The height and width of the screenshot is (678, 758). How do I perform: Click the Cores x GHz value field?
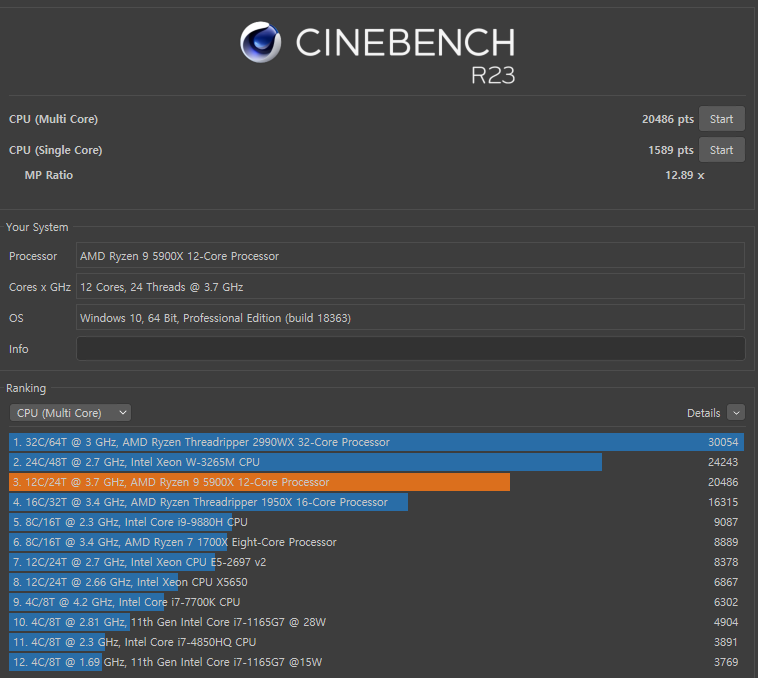(x=410, y=287)
